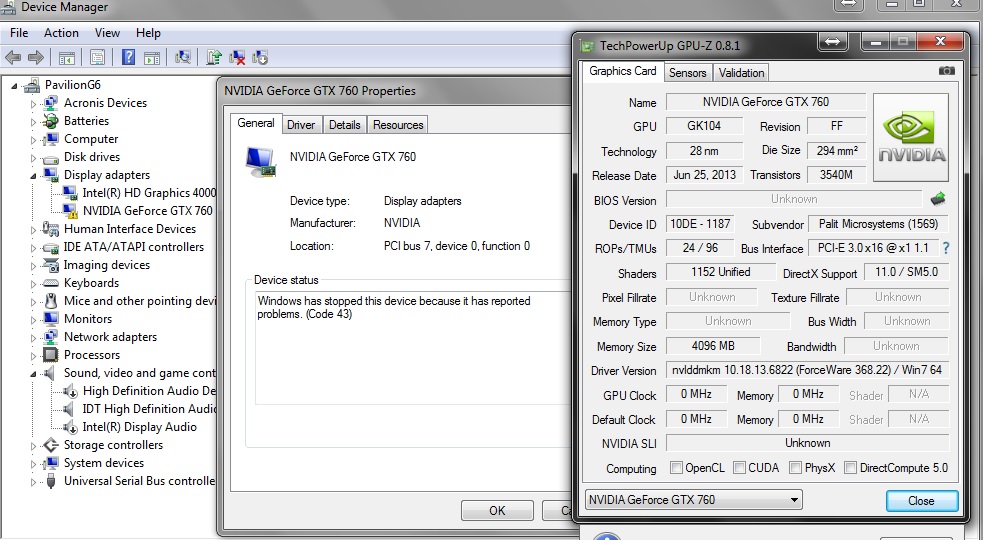
Task: Click the Back arrow in Device Manager toolbar
Action: coord(13,58)
